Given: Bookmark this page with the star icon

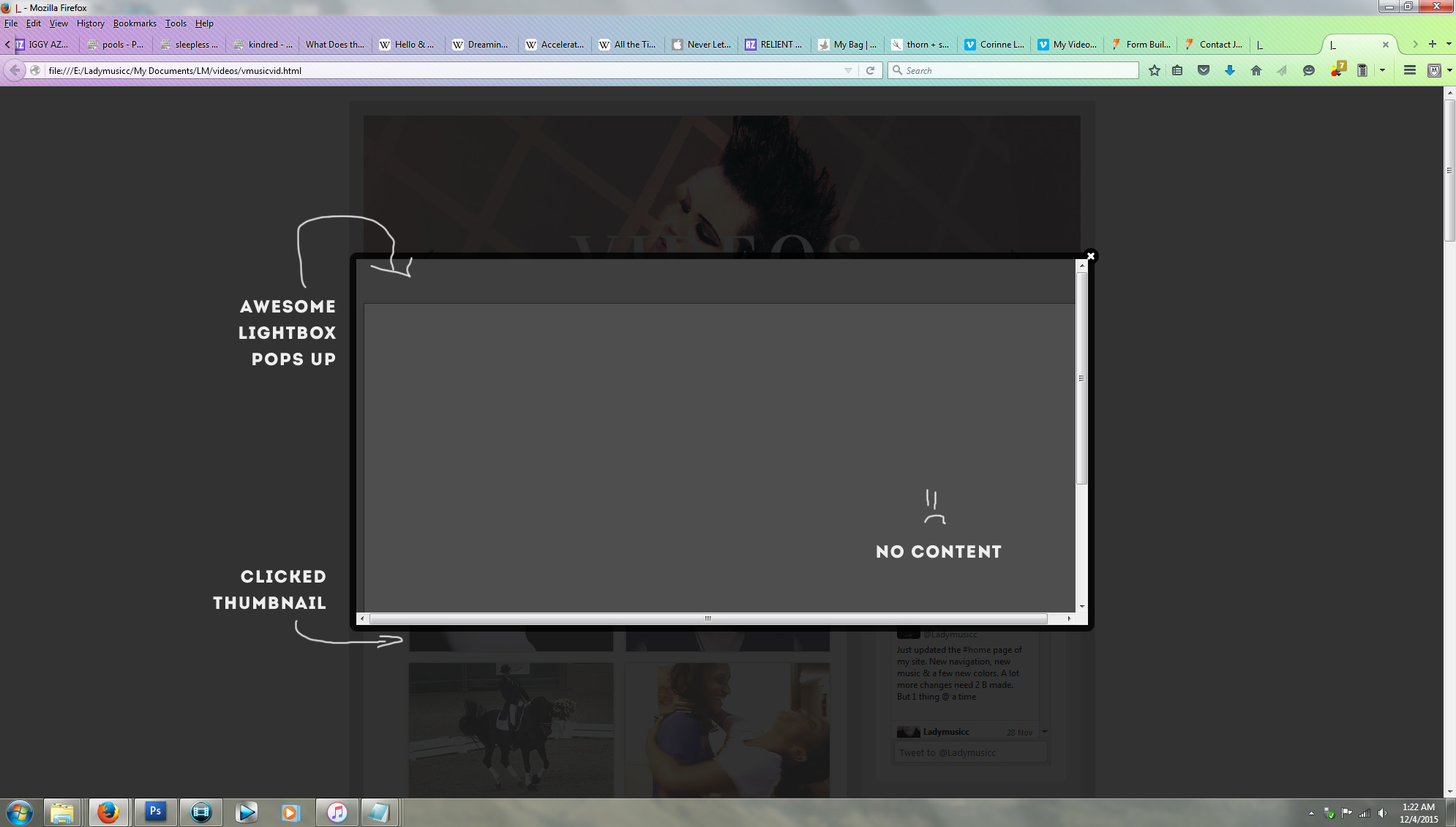Looking at the screenshot, I should click(x=1154, y=71).
